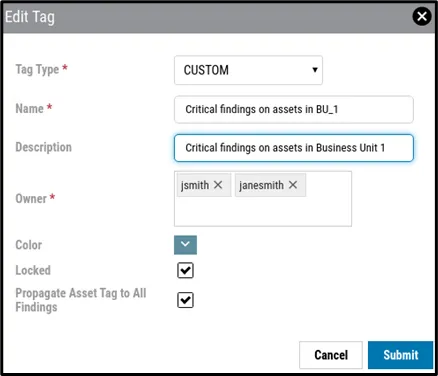The width and height of the screenshot is (438, 376).
Task: Toggle the Locked checkbox
Action: [x=185, y=270]
